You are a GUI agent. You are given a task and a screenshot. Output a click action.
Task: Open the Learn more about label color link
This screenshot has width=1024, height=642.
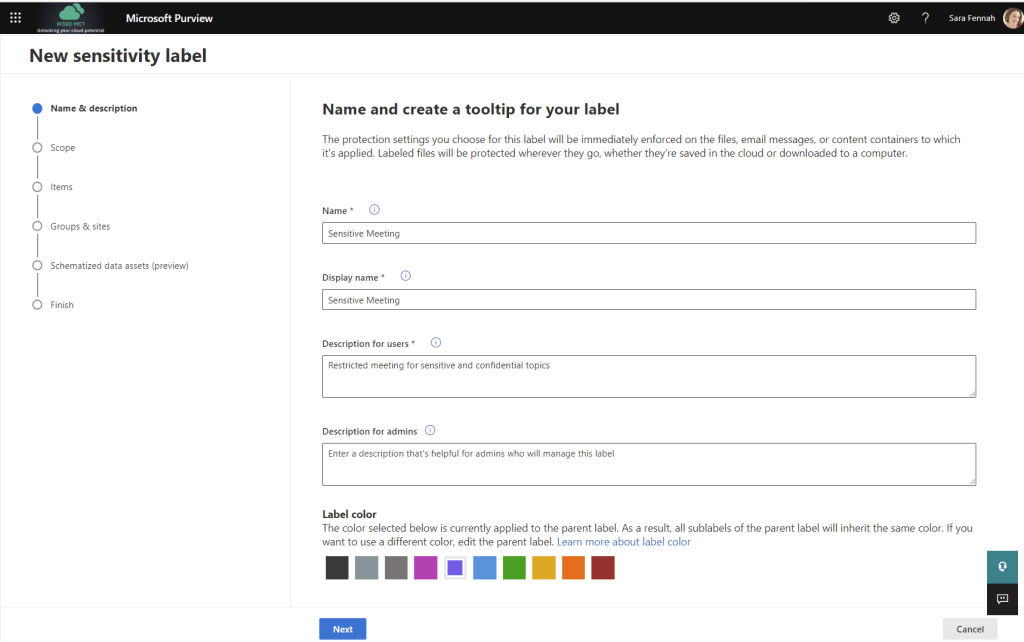coord(623,541)
